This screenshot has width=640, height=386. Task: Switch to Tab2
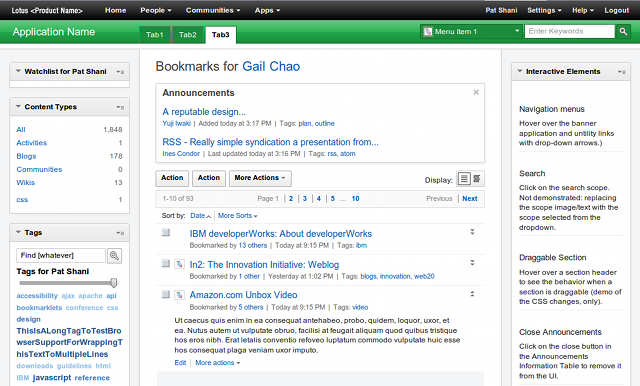pos(188,35)
